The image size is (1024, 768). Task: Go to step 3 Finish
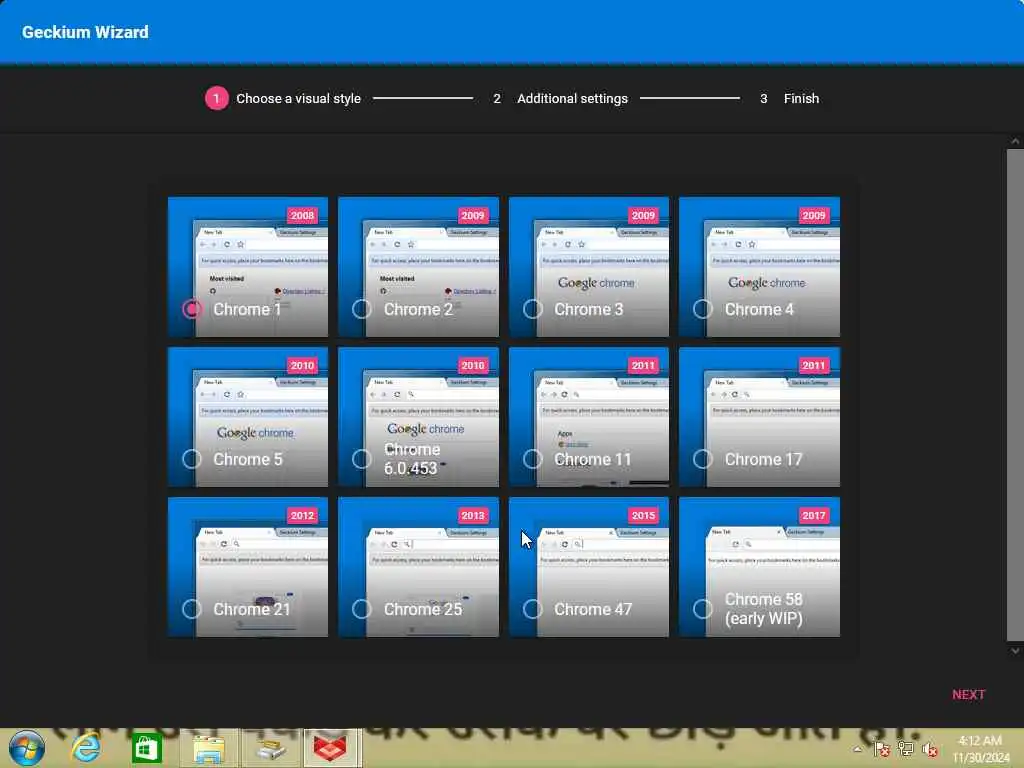pos(789,99)
